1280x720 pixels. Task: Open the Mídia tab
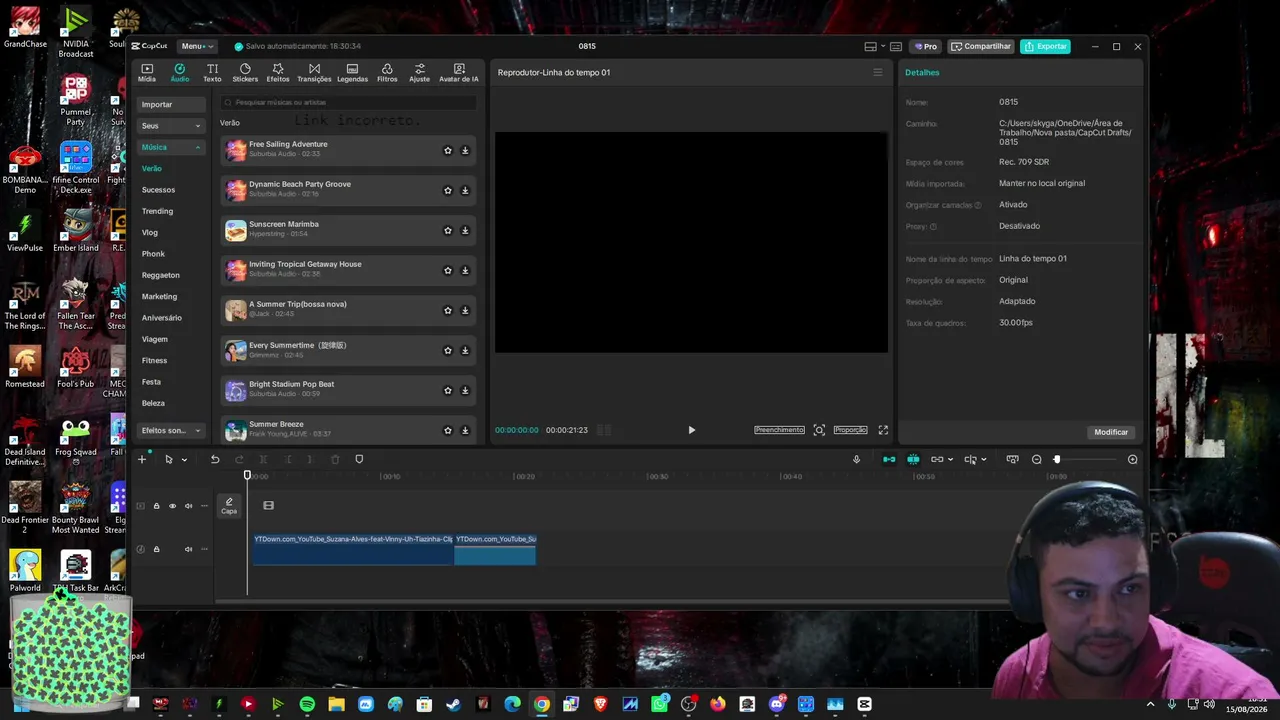(147, 73)
